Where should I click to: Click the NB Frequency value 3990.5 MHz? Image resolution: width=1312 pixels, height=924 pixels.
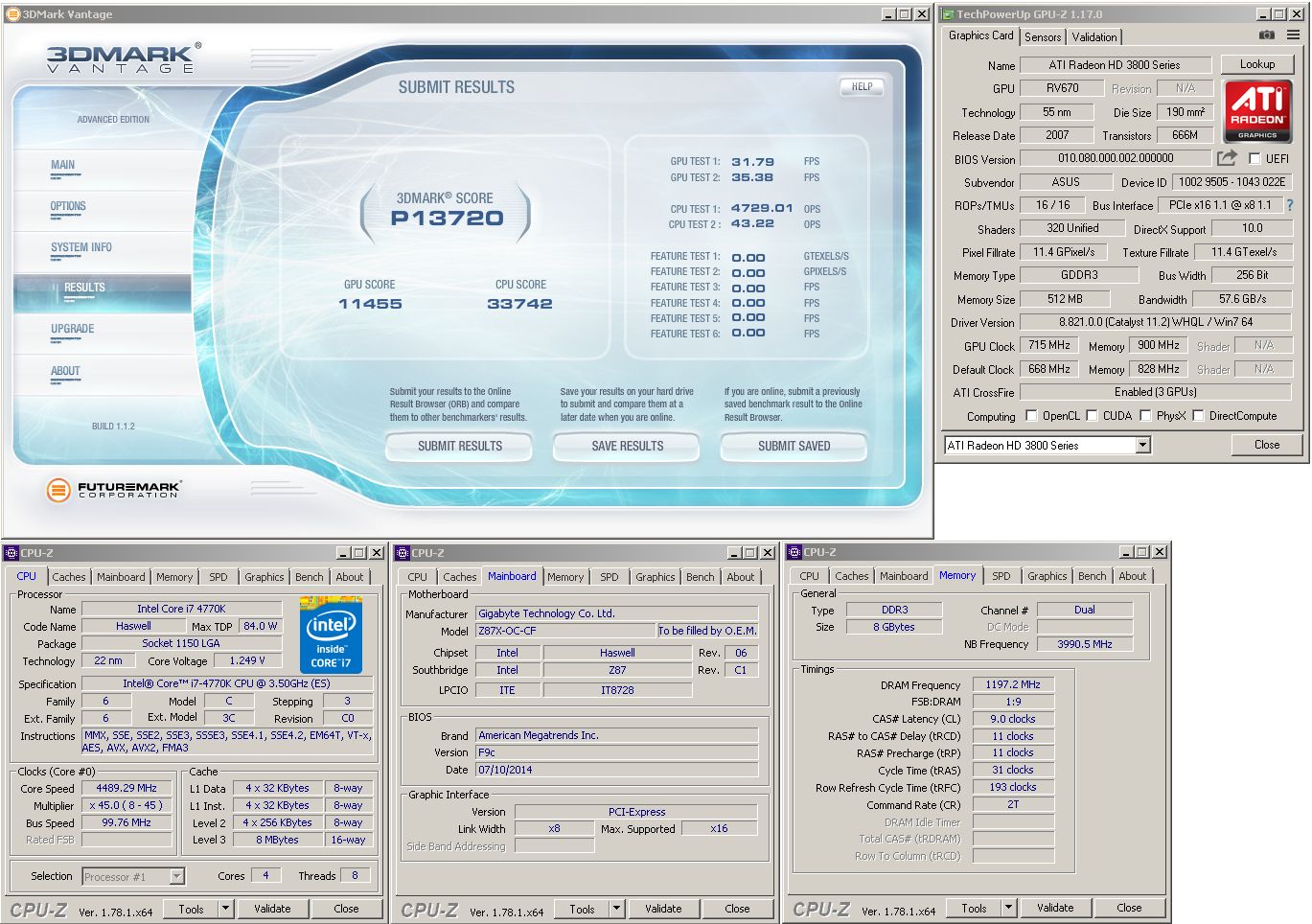pyautogui.click(x=1085, y=644)
